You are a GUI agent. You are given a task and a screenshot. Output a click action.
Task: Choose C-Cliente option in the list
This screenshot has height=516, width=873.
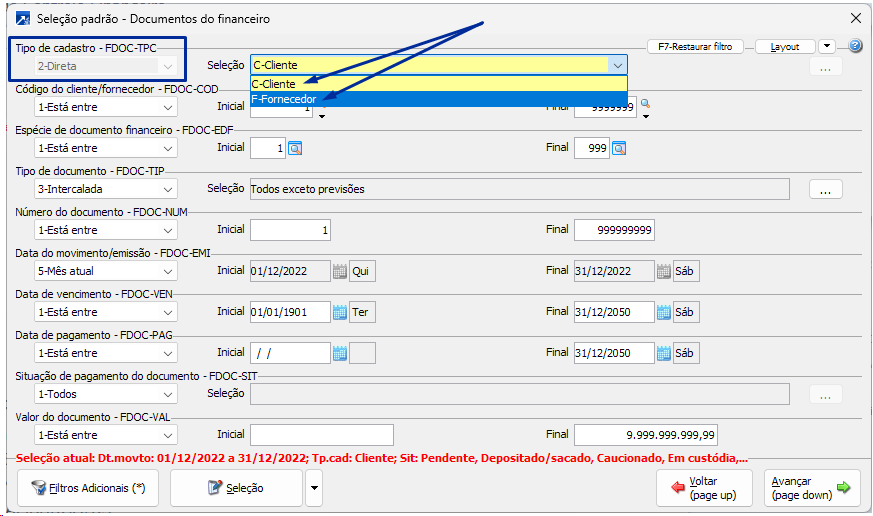[276, 83]
